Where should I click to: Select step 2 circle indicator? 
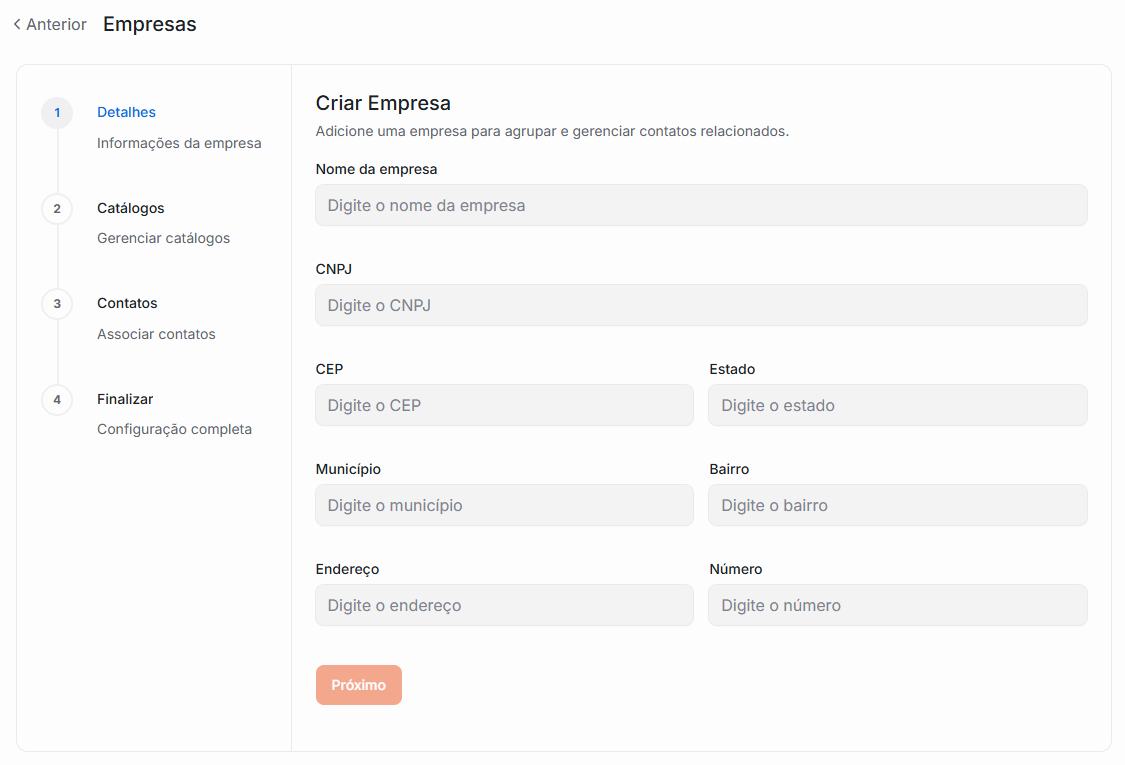57,208
